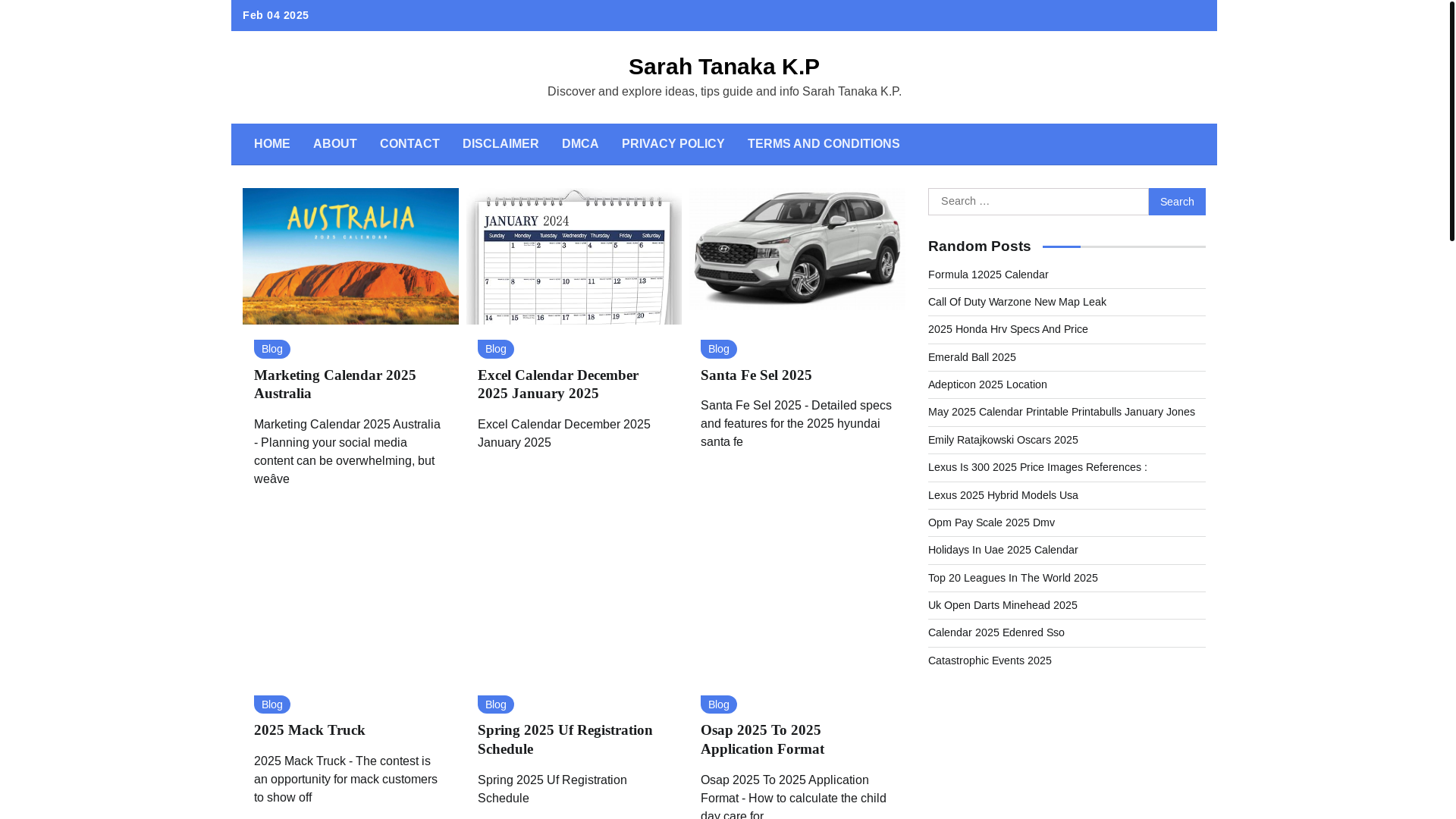Click Blog tag above Osap 2025 Application Format

[x=719, y=704]
